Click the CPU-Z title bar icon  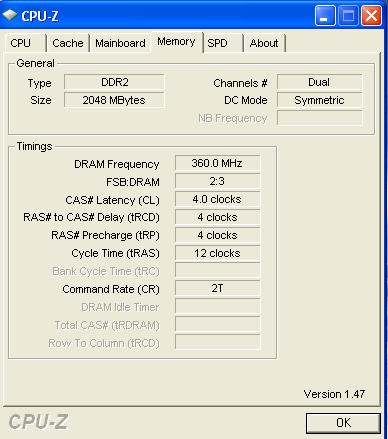9,15
